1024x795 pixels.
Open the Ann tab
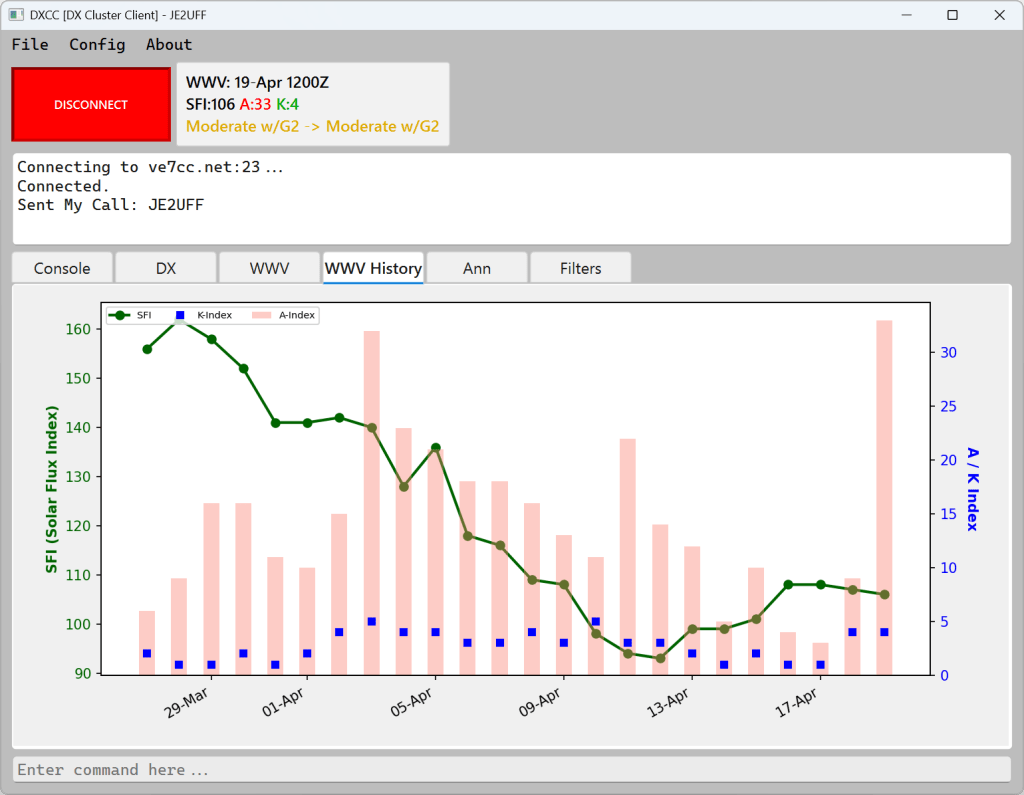(x=477, y=268)
